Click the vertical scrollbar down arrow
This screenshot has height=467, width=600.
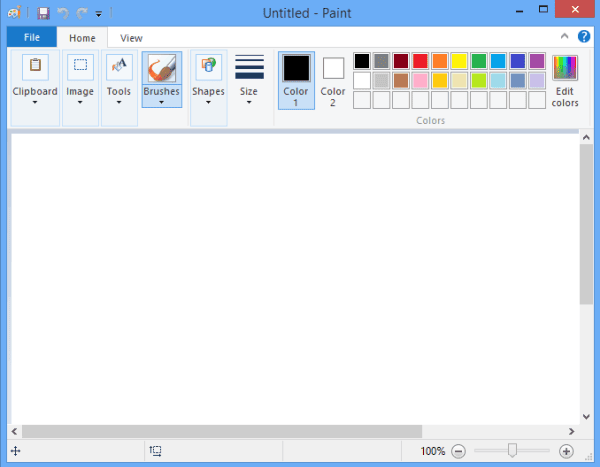click(x=586, y=416)
